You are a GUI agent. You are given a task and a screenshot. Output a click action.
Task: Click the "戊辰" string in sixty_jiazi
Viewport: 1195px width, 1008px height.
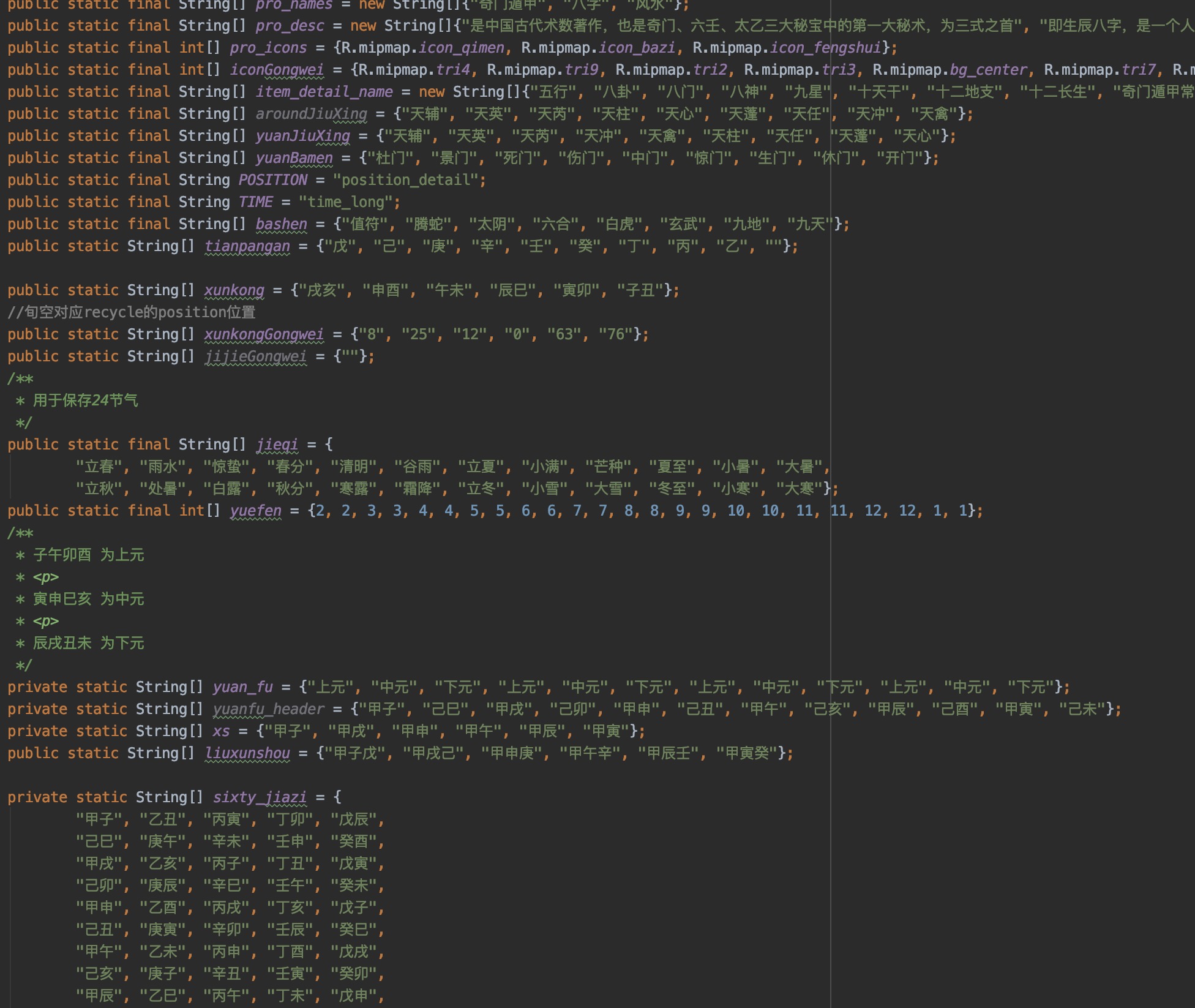tap(354, 819)
